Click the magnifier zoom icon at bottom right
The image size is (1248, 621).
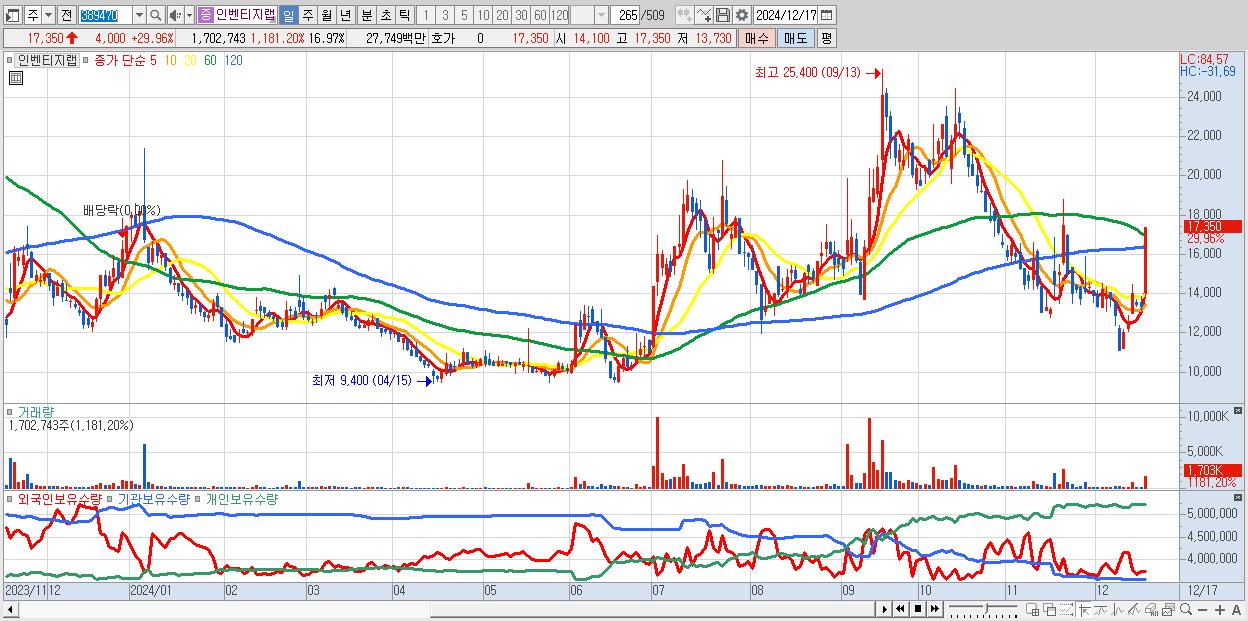1186,610
